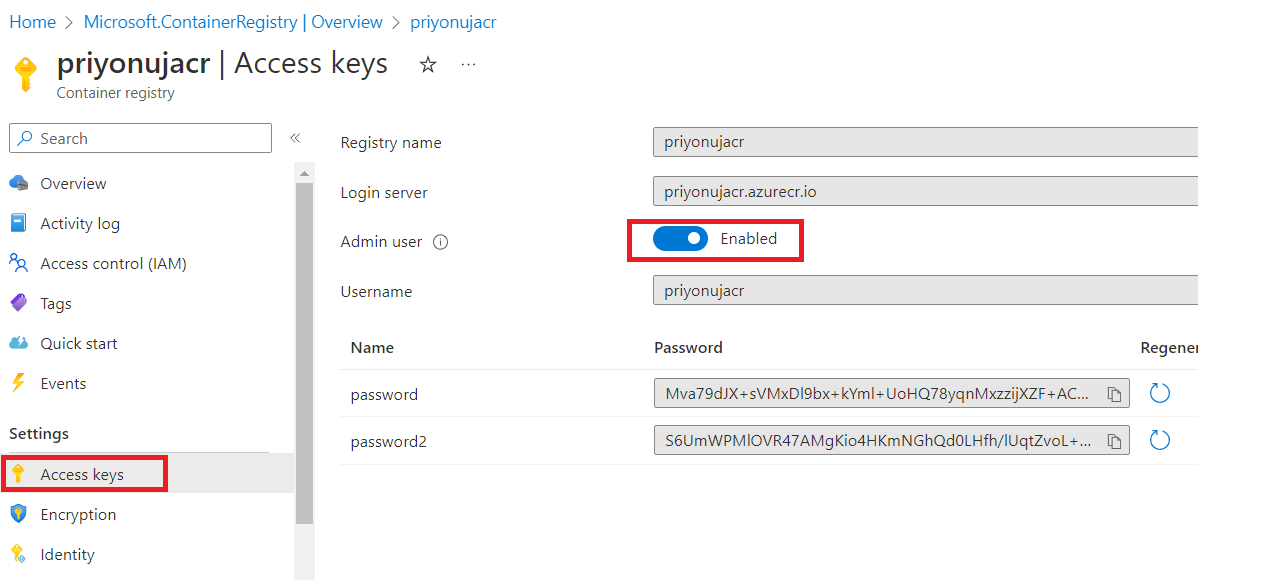1270x582 pixels.
Task: Select Access keys in Settings
Action: (x=82, y=475)
